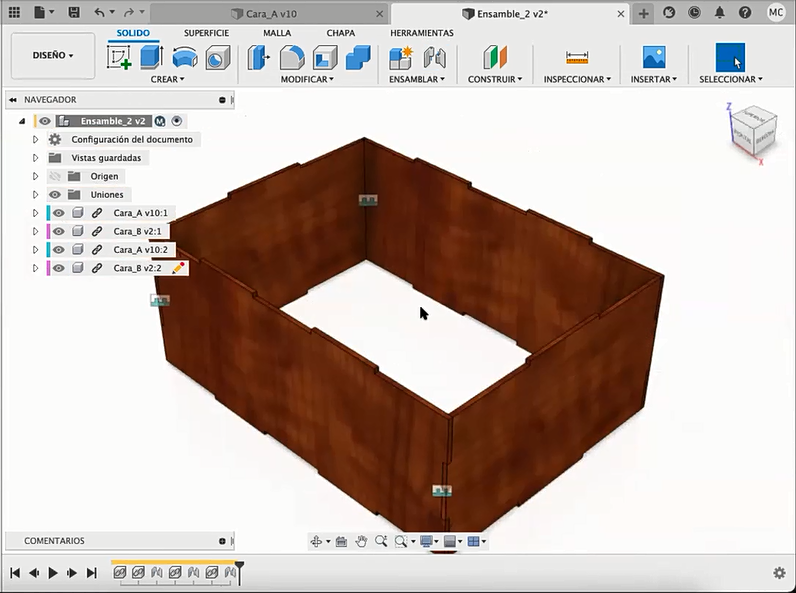Switch to the CHAPA tab
The height and width of the screenshot is (593, 796).
pyautogui.click(x=341, y=33)
